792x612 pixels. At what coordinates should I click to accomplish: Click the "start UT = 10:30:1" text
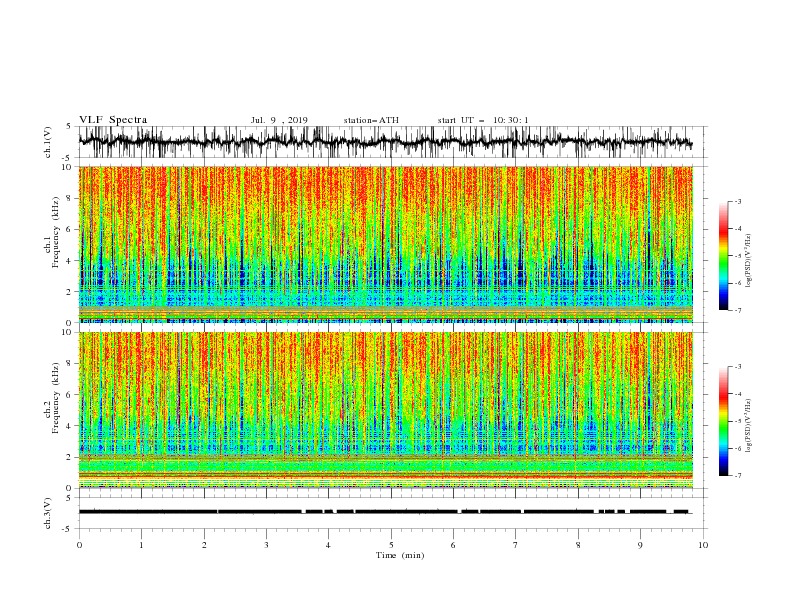(x=483, y=120)
